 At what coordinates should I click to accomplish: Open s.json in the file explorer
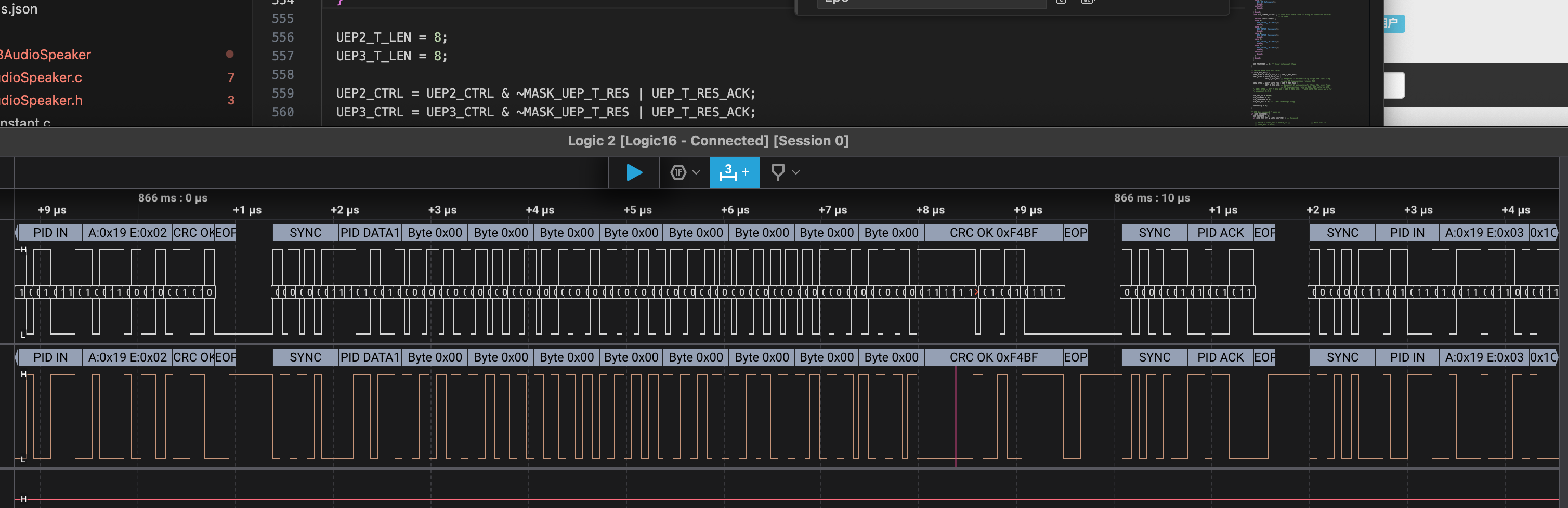(19, 9)
